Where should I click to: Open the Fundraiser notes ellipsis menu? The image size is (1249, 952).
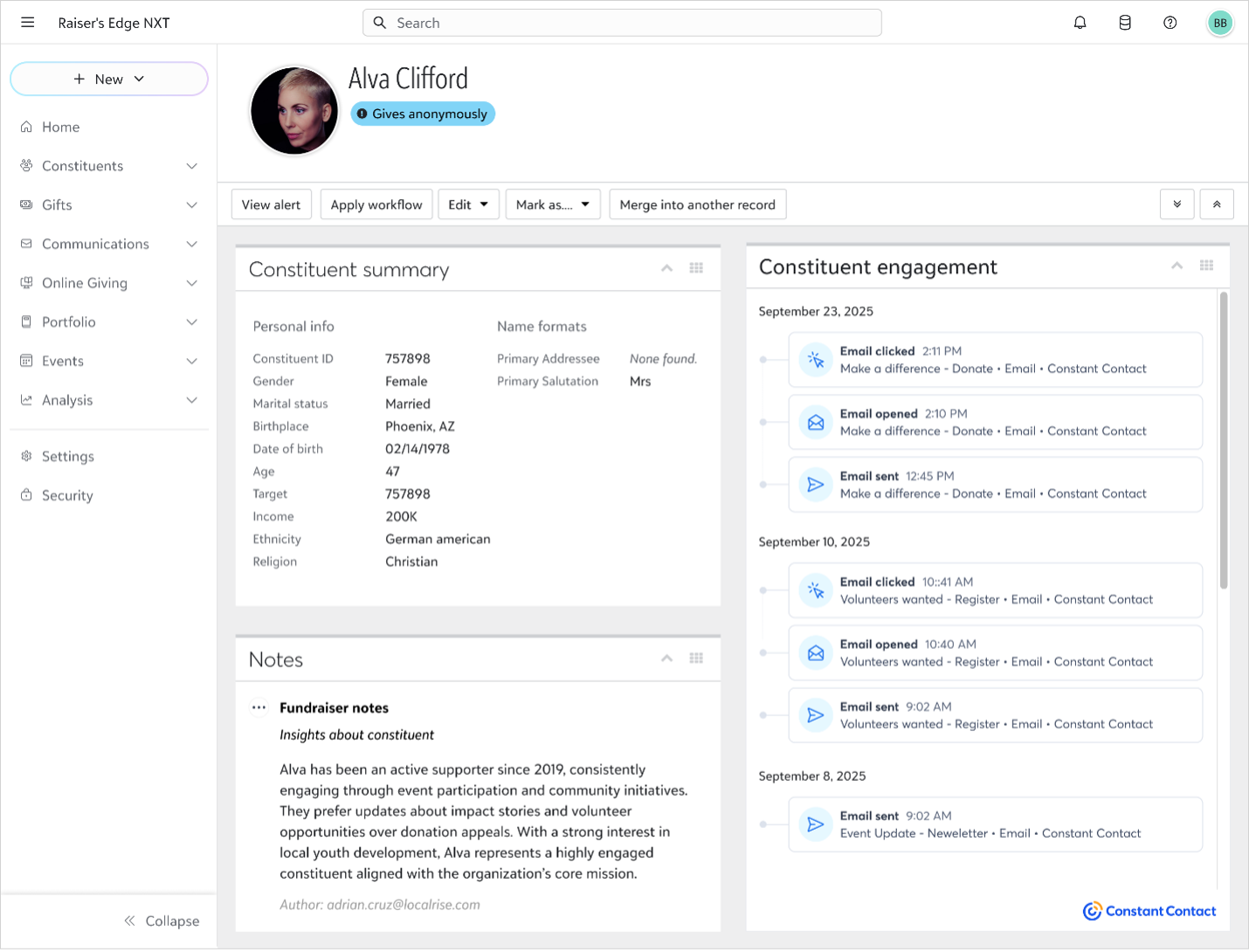259,707
